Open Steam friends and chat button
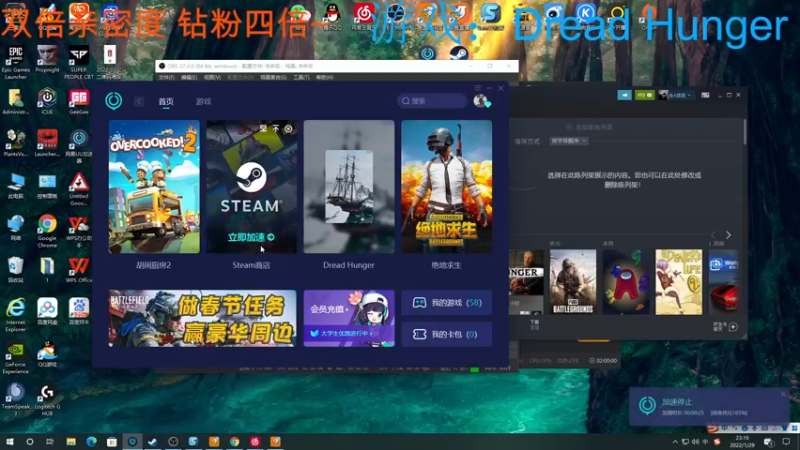The width and height of the screenshot is (800, 450). [x=724, y=327]
